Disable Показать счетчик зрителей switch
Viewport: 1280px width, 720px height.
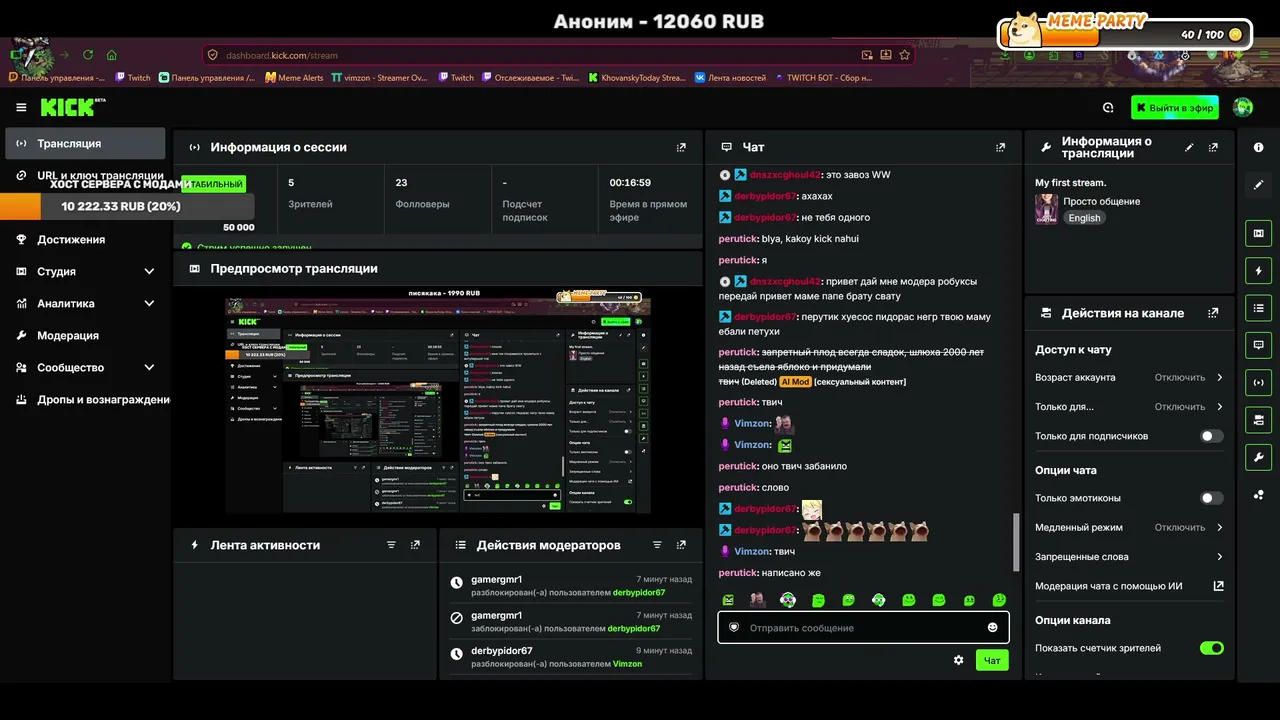pos(1211,648)
